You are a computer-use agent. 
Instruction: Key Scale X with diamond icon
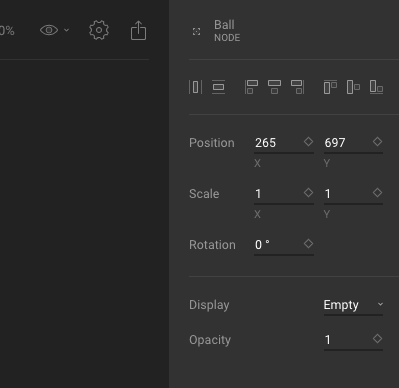308,193
